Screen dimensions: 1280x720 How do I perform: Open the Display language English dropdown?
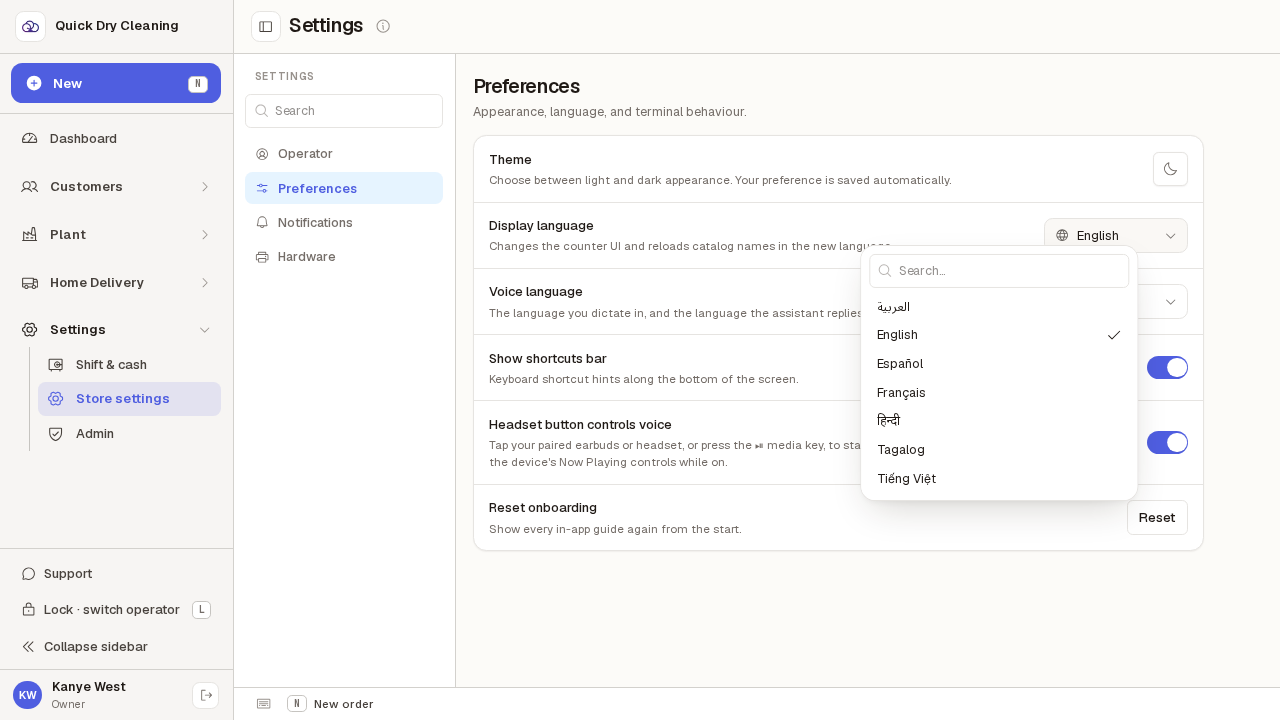tap(1116, 235)
